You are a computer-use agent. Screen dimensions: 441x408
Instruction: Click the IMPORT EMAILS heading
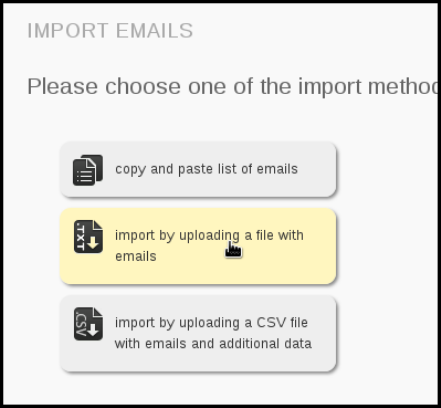tap(110, 31)
